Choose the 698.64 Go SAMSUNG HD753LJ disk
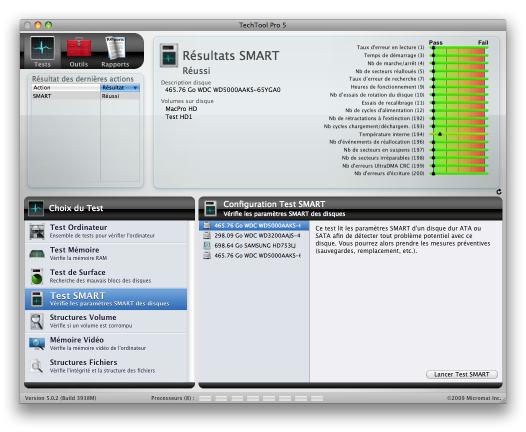The width and height of the screenshot is (526, 432). coord(254,246)
